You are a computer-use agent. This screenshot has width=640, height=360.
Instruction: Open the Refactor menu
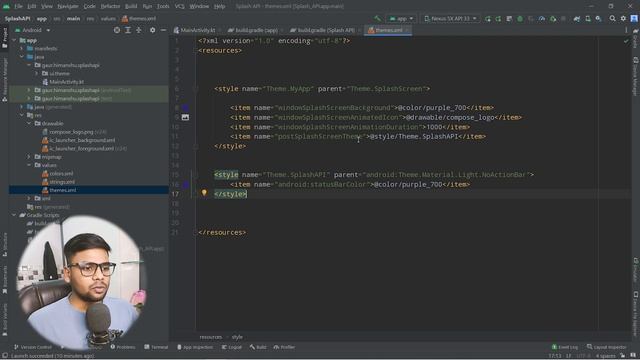point(110,6)
